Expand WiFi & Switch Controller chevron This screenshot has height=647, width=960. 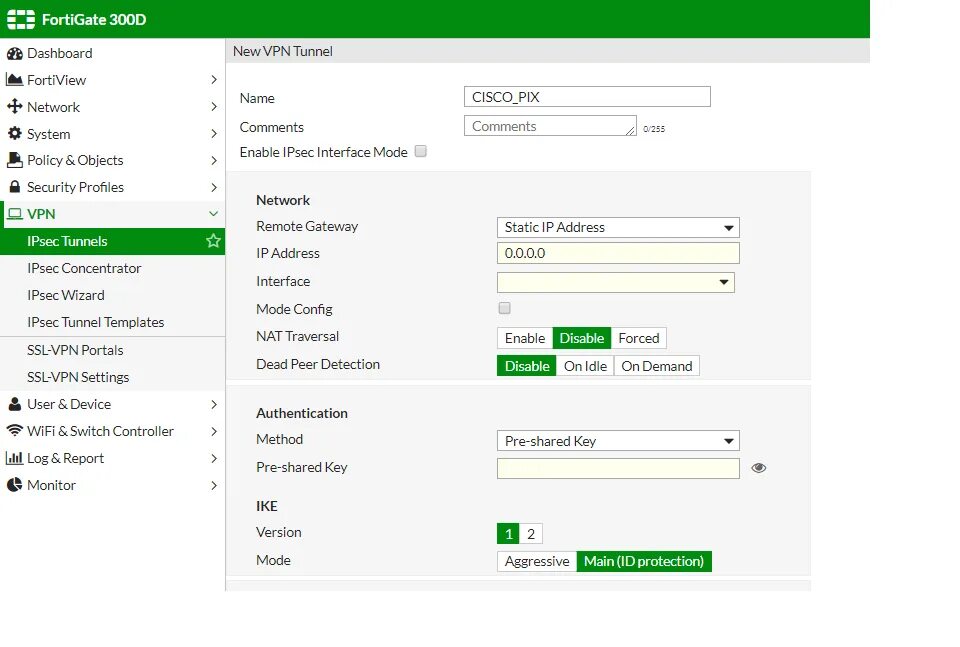[x=214, y=432]
